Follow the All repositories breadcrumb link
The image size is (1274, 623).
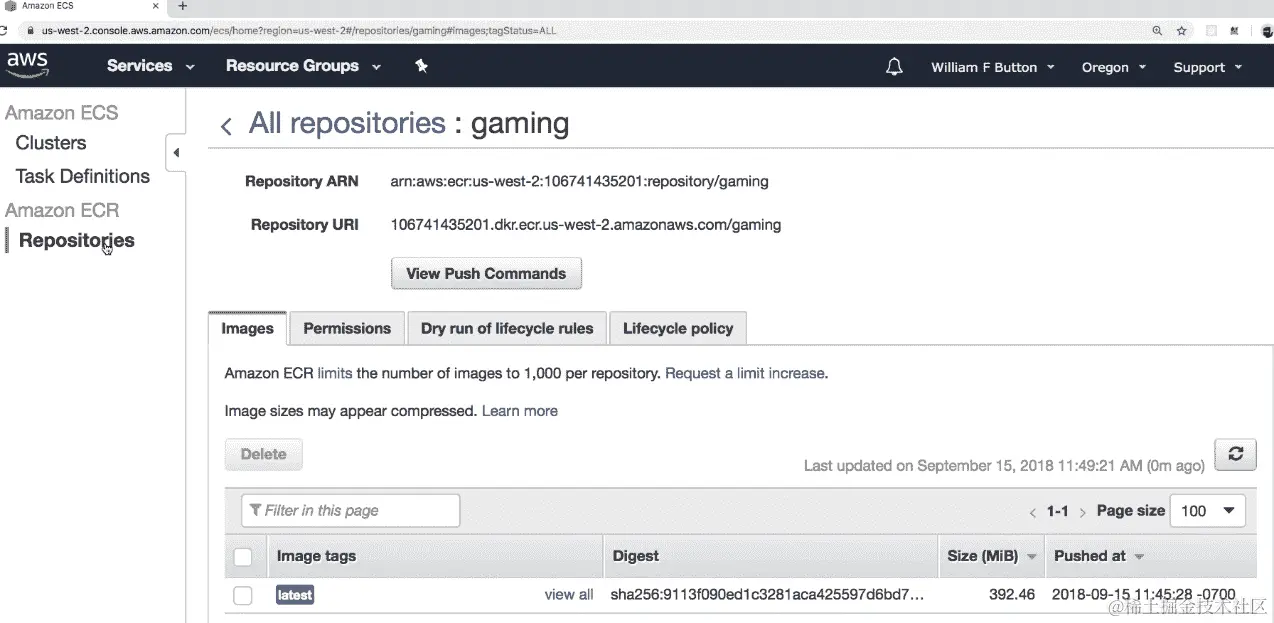click(347, 123)
